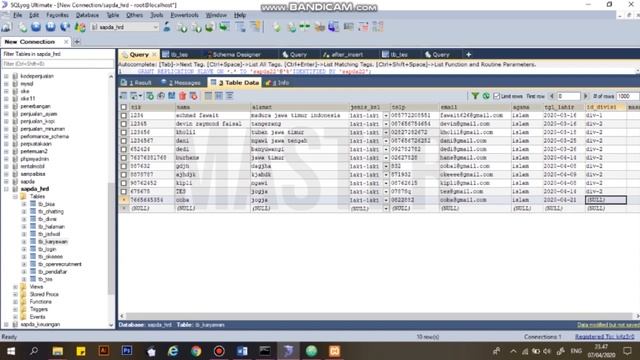This screenshot has width=640, height=360.
Task: Collapse the sapda_hrd database node
Action: pyautogui.click(x=6, y=189)
